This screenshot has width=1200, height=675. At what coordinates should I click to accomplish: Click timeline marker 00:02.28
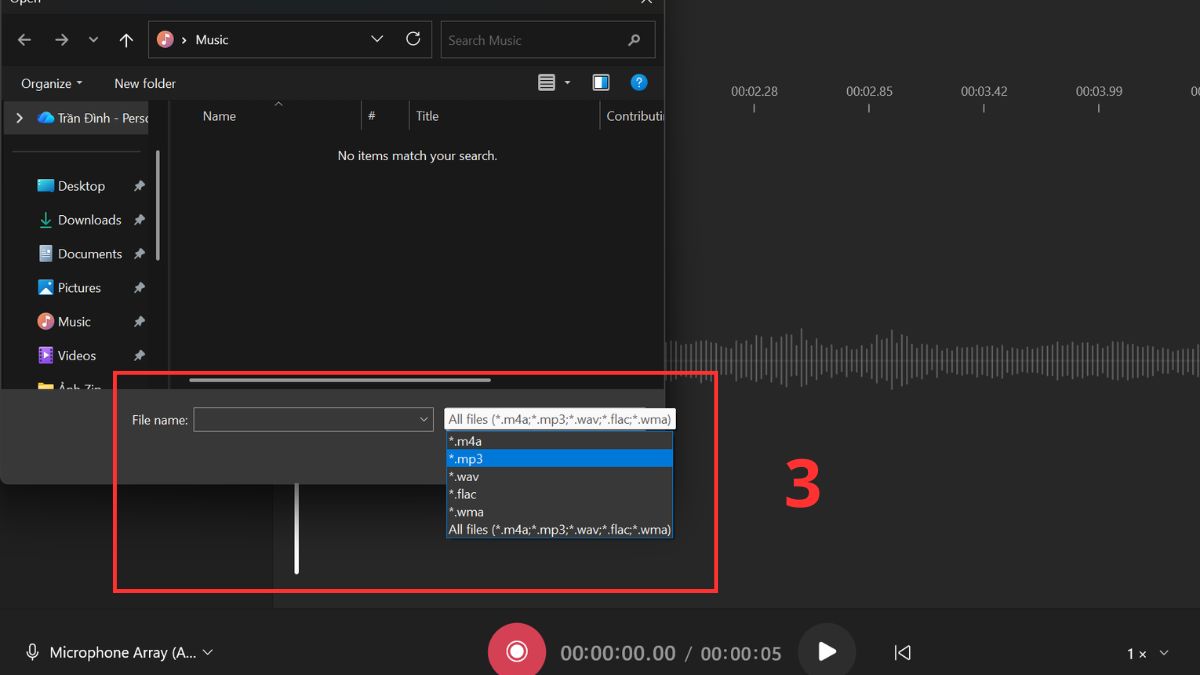click(x=754, y=91)
